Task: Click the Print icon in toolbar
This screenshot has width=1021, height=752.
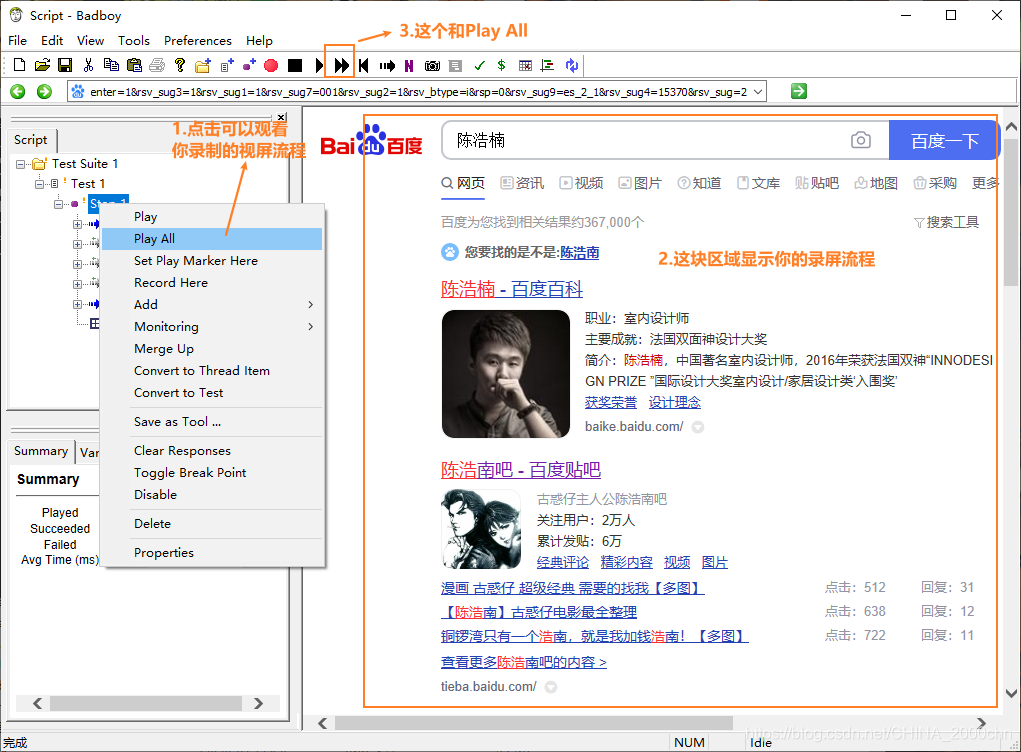Action: 157,65
